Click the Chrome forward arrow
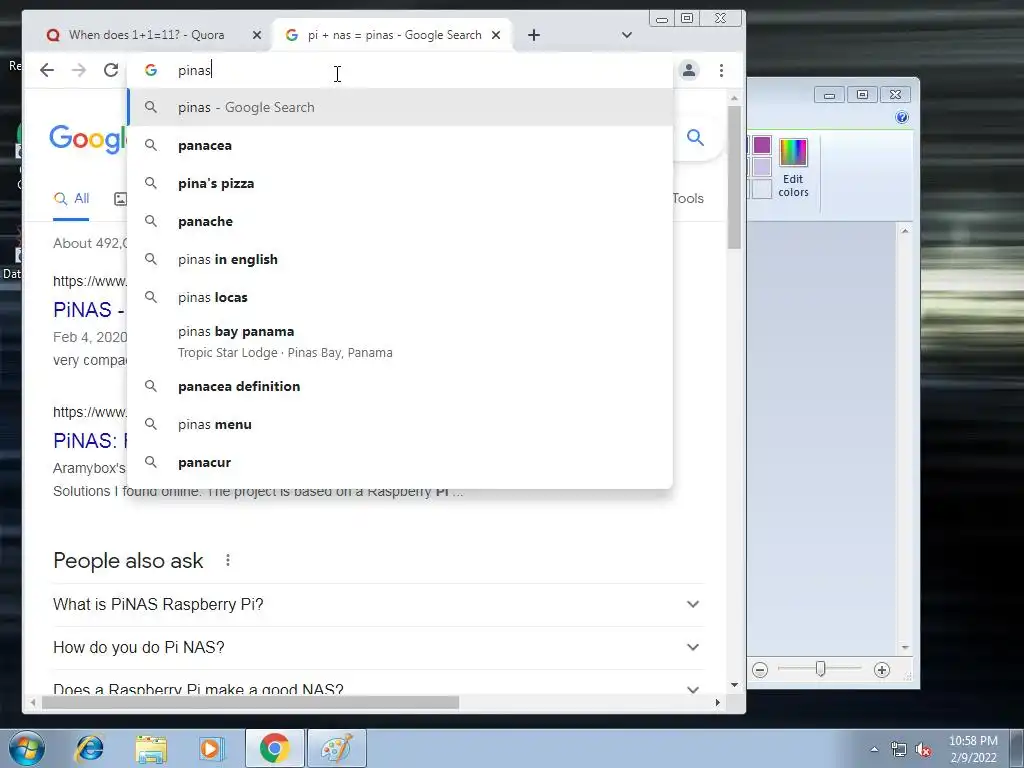Screen dimensions: 1024x768 click(x=78, y=70)
